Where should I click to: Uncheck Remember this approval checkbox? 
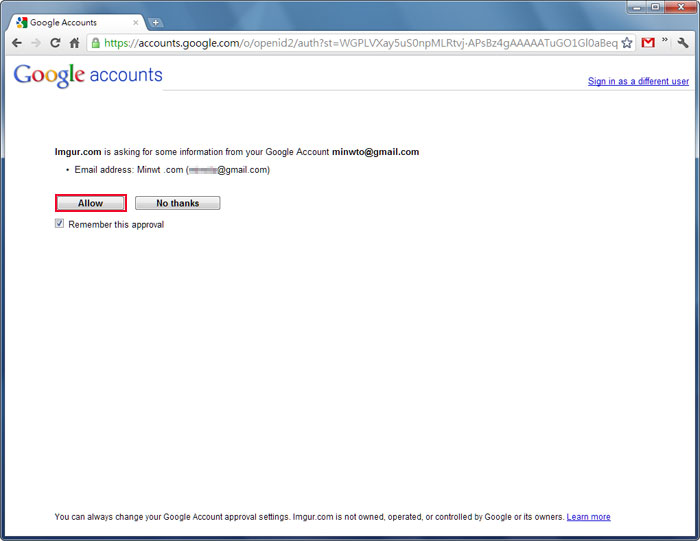pos(59,224)
